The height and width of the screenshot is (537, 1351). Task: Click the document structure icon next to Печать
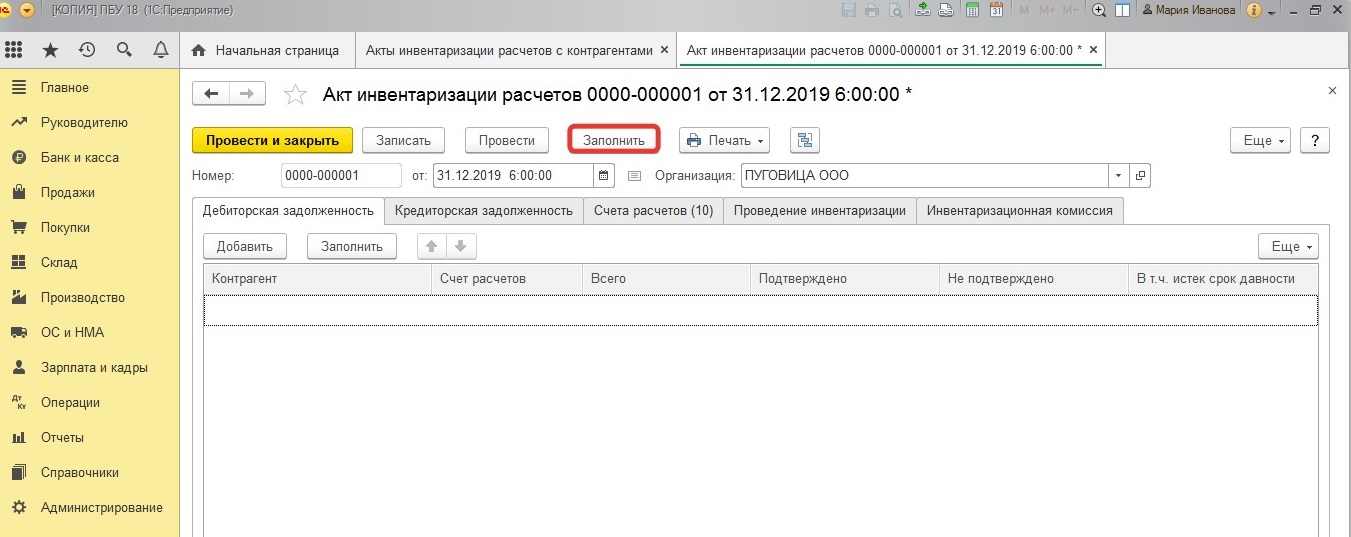pos(804,141)
